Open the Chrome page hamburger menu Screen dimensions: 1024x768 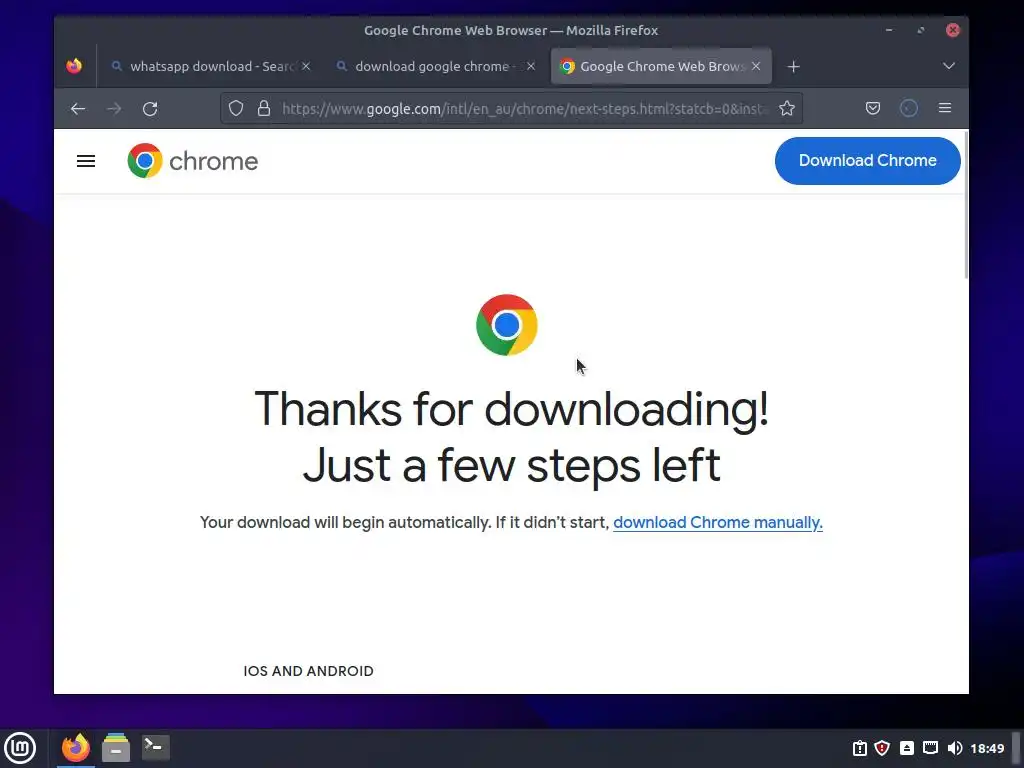(86, 161)
